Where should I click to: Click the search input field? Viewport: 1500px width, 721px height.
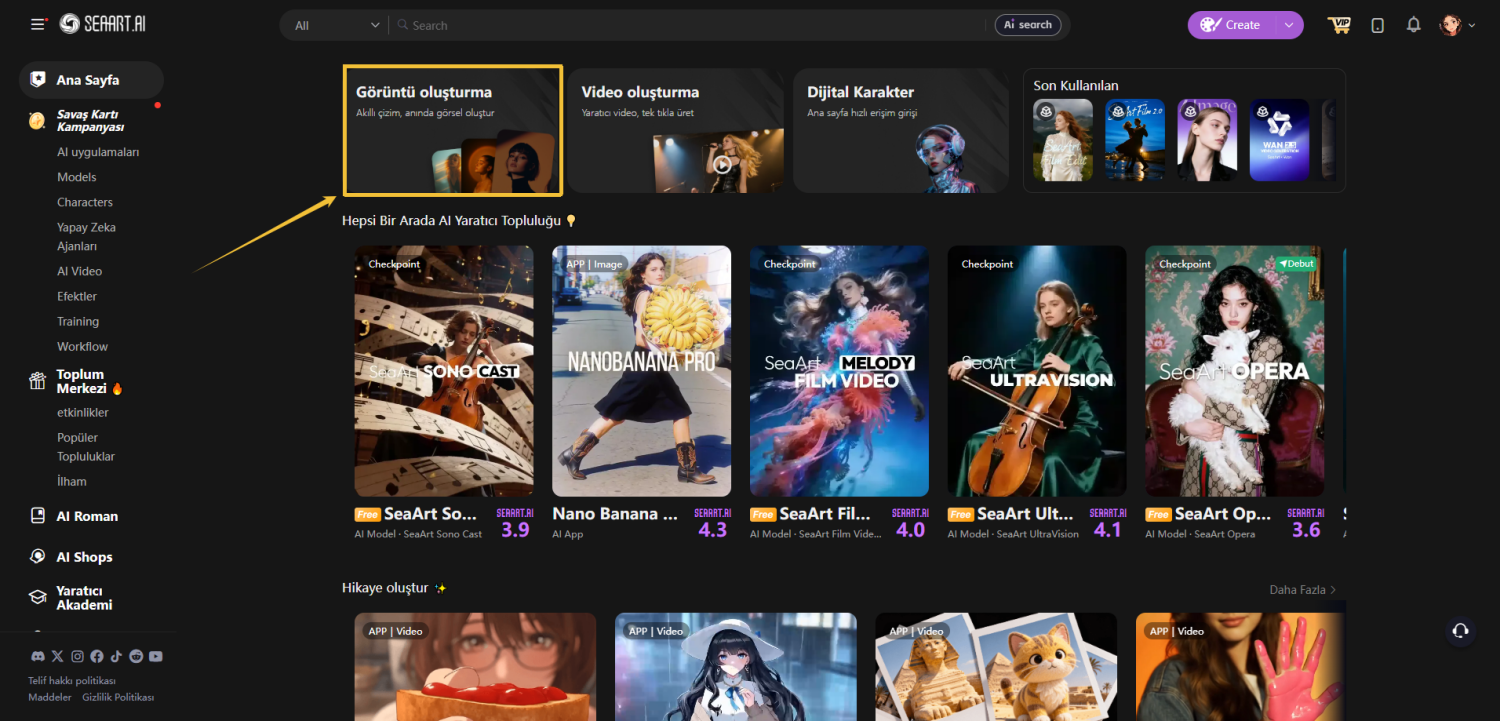coord(690,25)
